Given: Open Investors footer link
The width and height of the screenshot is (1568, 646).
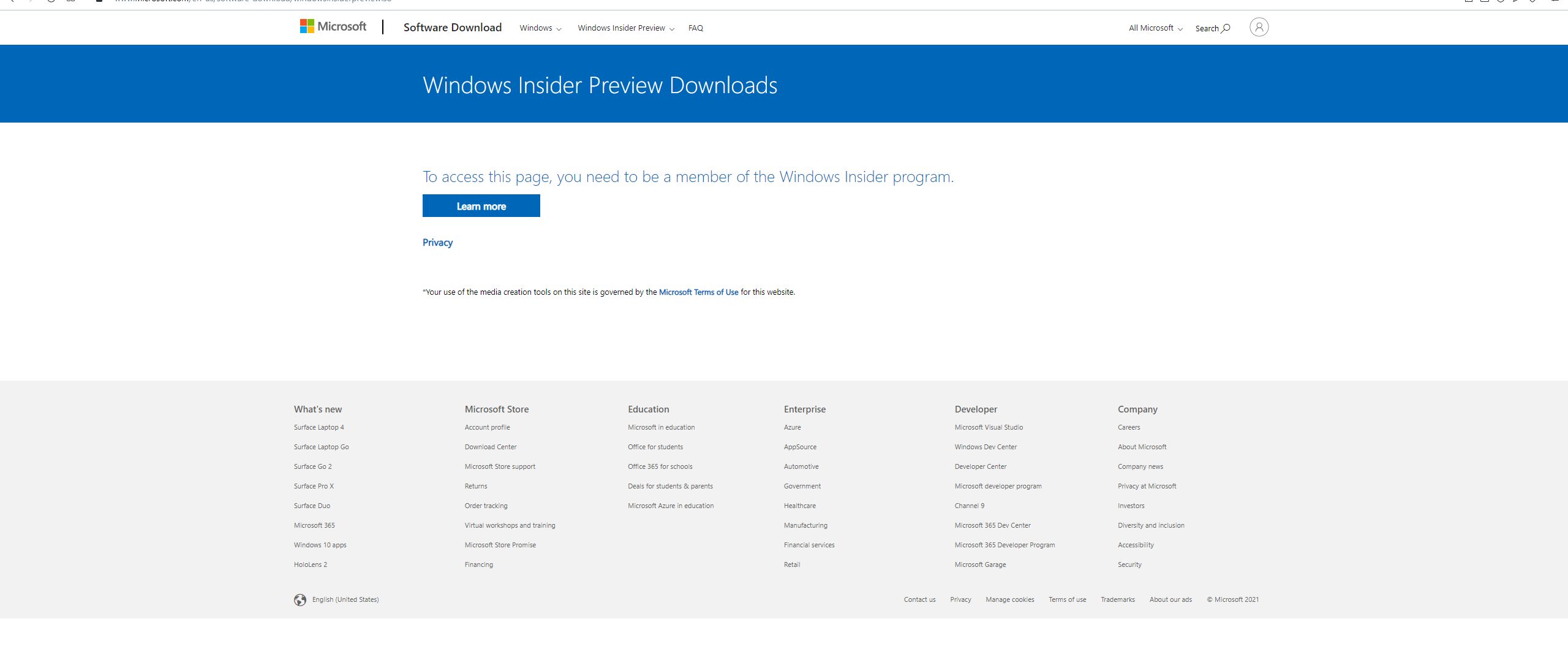Looking at the screenshot, I should point(1131,506).
